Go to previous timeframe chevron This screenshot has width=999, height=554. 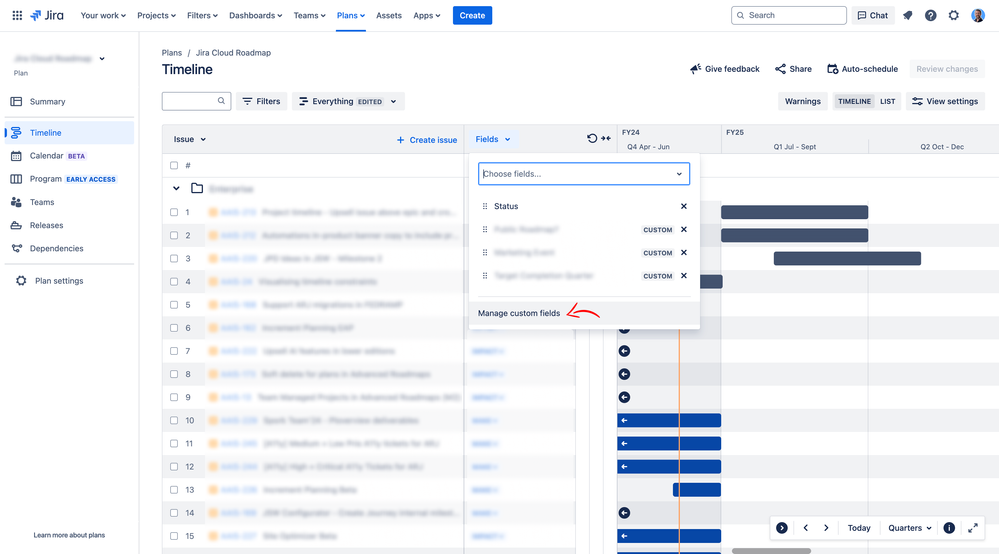[805, 528]
